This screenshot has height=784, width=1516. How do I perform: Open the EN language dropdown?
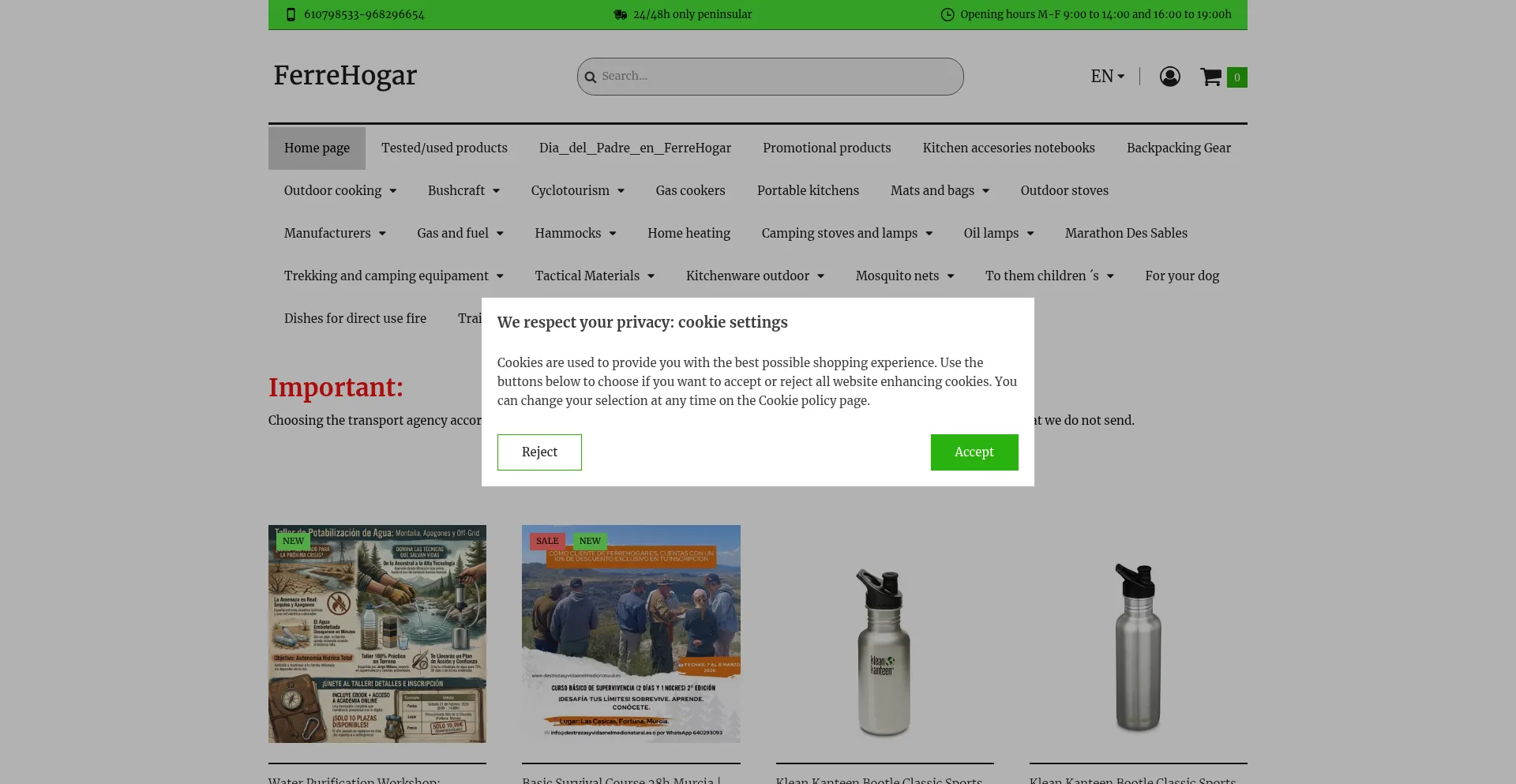click(1107, 77)
